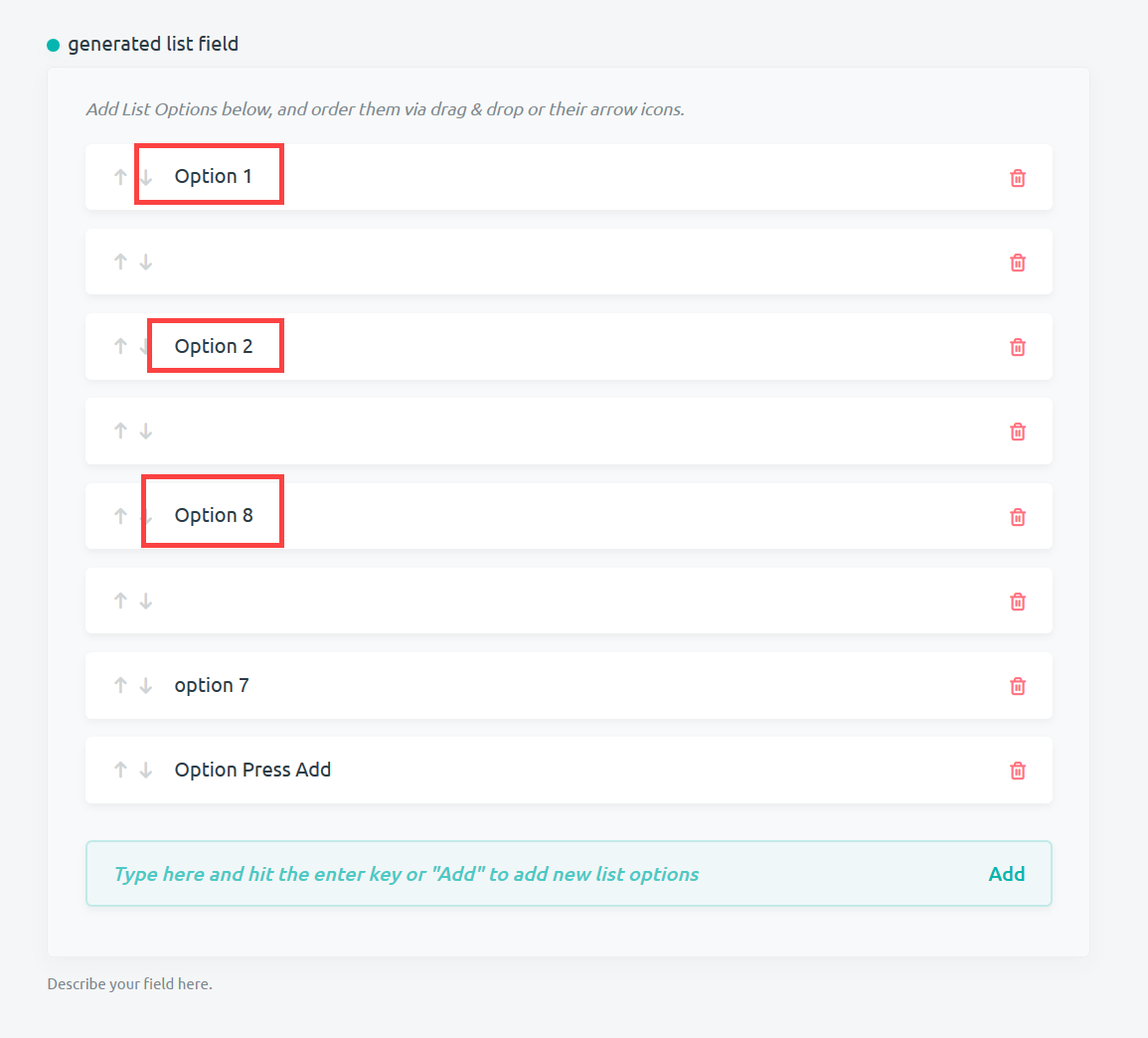Delete the Option 8 row using its trash icon

1017,516
